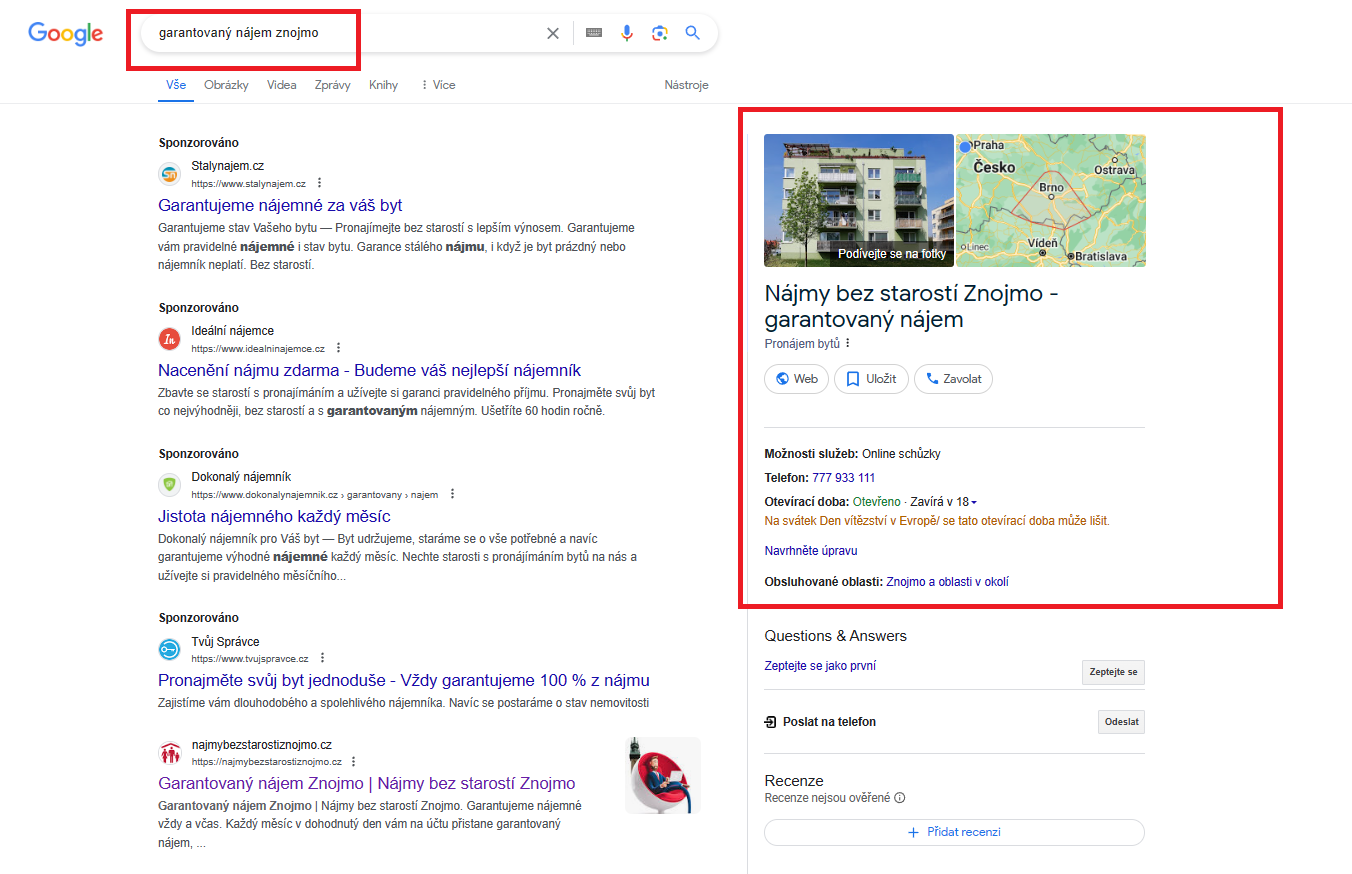Click info icon next to Recenze nejsou ověřené

900,798
